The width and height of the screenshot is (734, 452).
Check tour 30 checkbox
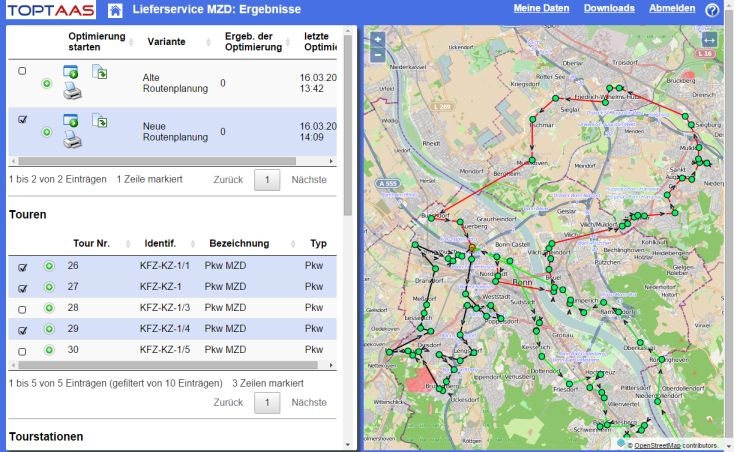click(x=22, y=351)
